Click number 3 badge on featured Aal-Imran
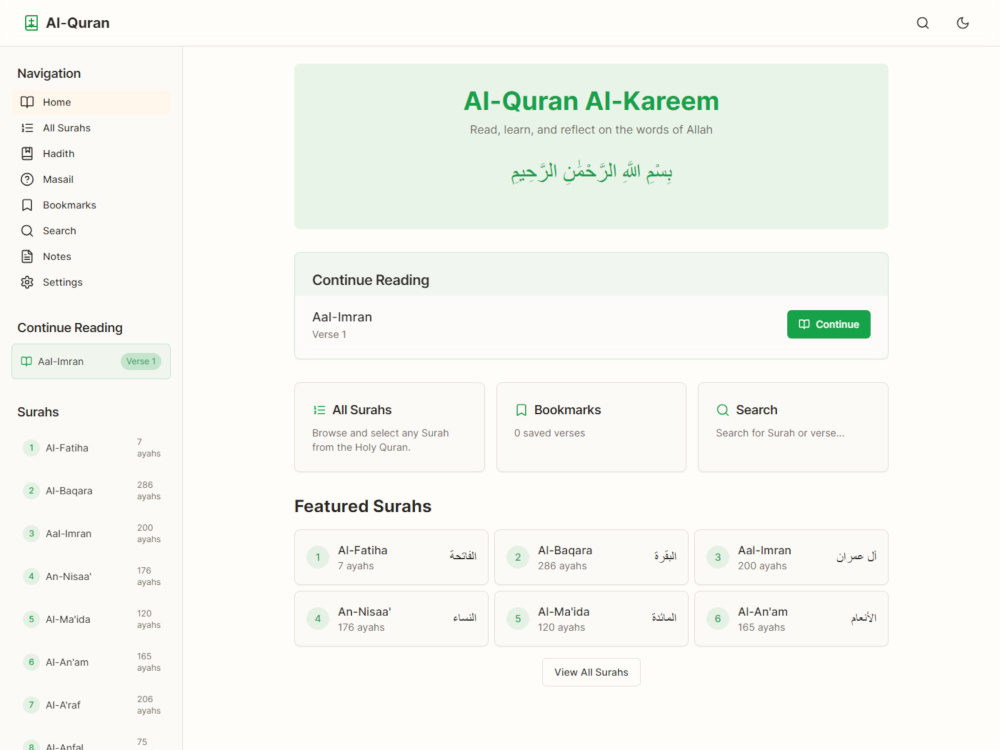1000x750 pixels. [x=717, y=557]
